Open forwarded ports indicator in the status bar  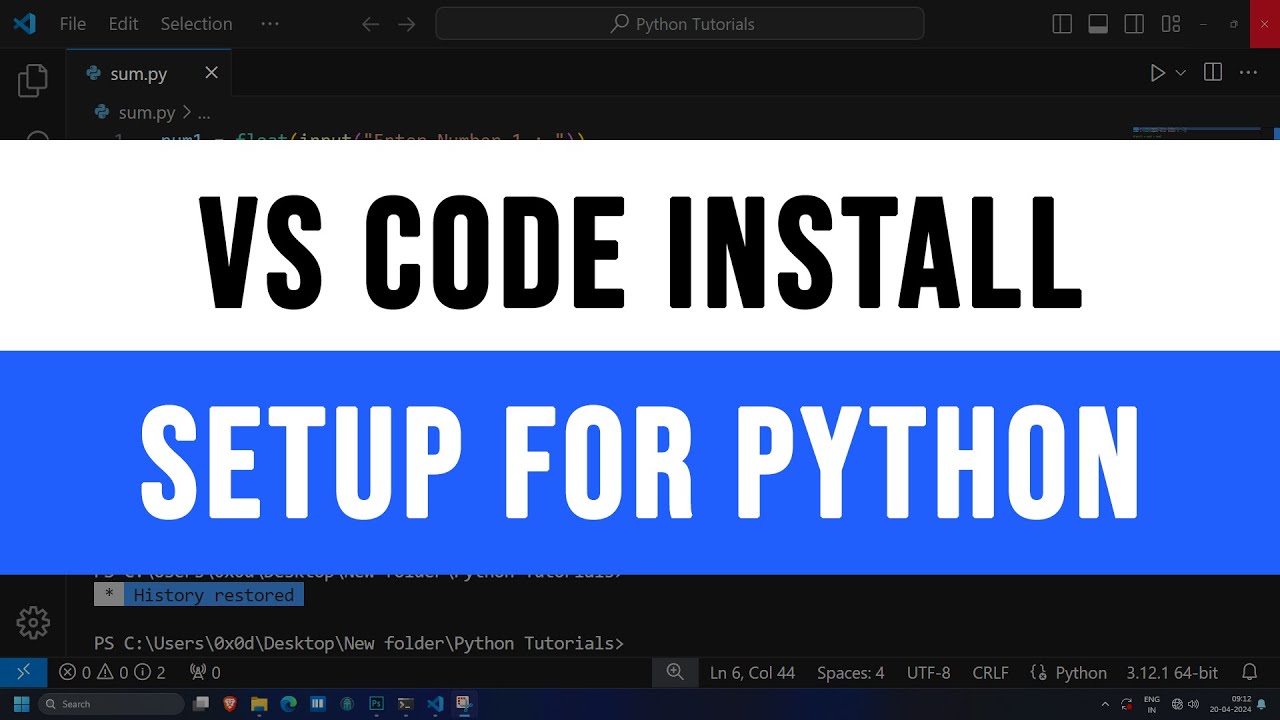click(x=205, y=673)
